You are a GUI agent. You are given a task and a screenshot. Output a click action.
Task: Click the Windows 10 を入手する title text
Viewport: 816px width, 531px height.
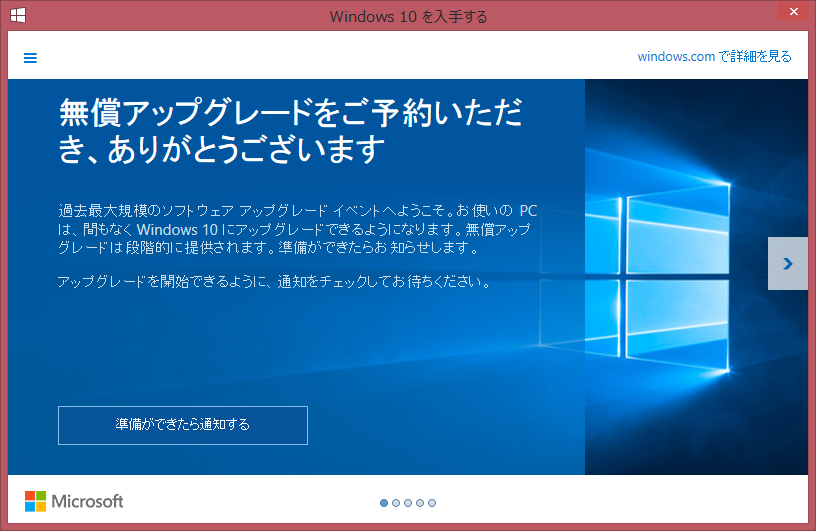click(408, 17)
